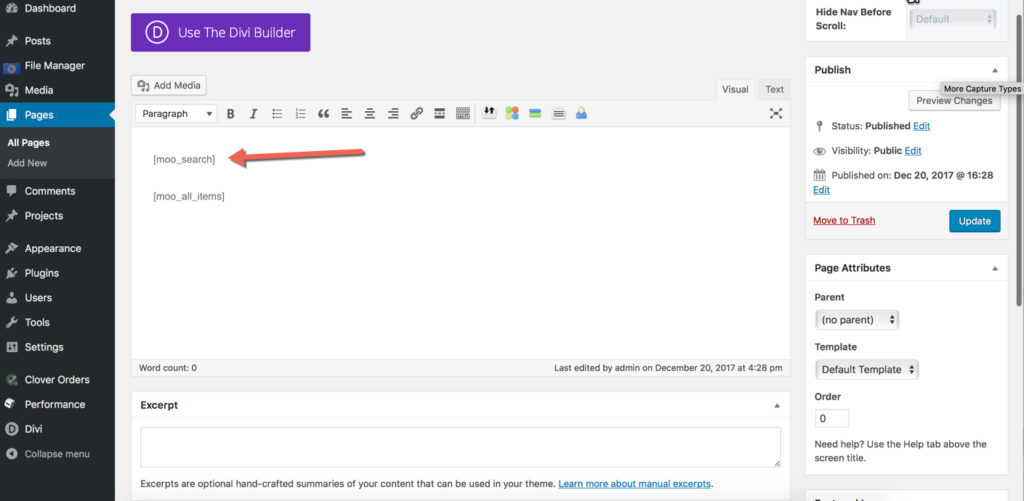Collapse the Page Attributes panel
This screenshot has height=501, width=1024.
pos(995,268)
